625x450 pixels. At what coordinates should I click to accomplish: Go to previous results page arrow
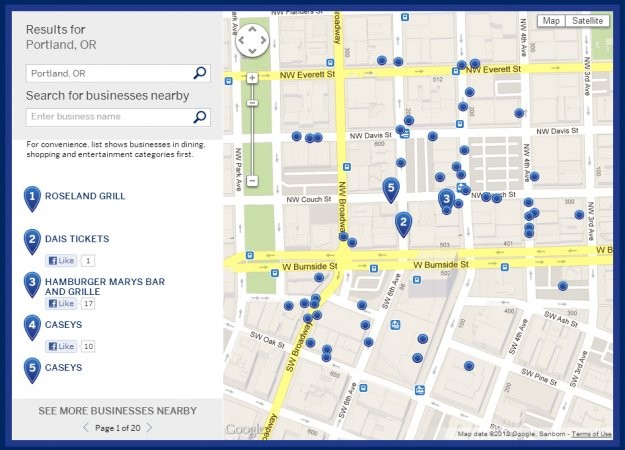click(x=86, y=428)
